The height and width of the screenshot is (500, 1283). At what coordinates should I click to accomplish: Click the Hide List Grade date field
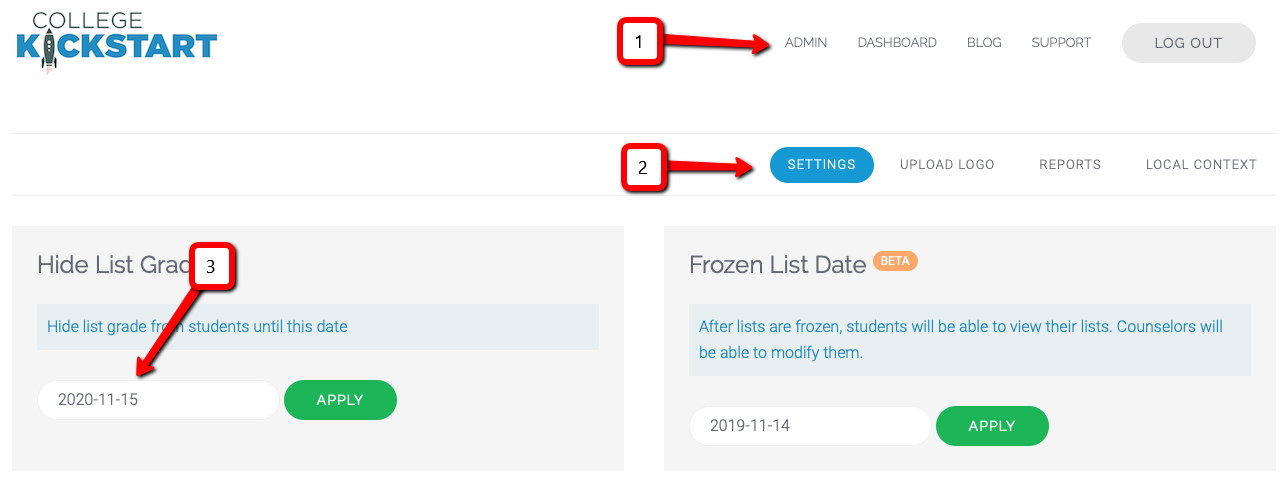(158, 400)
